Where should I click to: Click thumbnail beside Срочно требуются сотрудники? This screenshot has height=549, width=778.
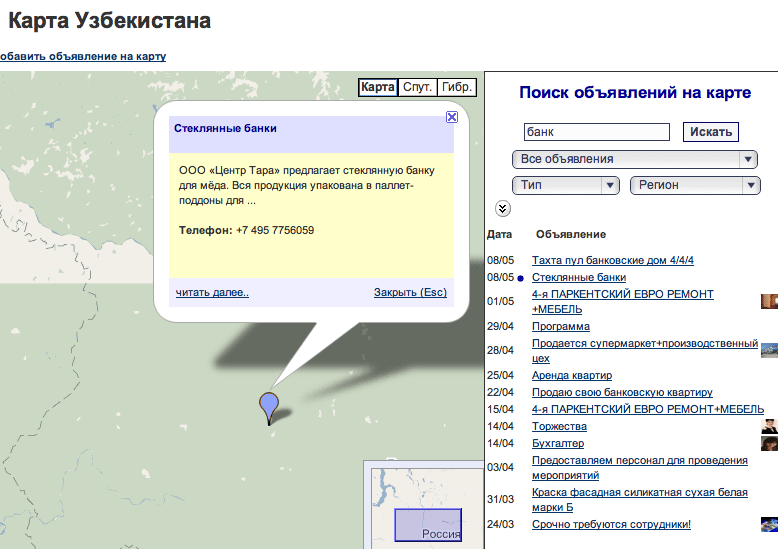click(x=768, y=524)
